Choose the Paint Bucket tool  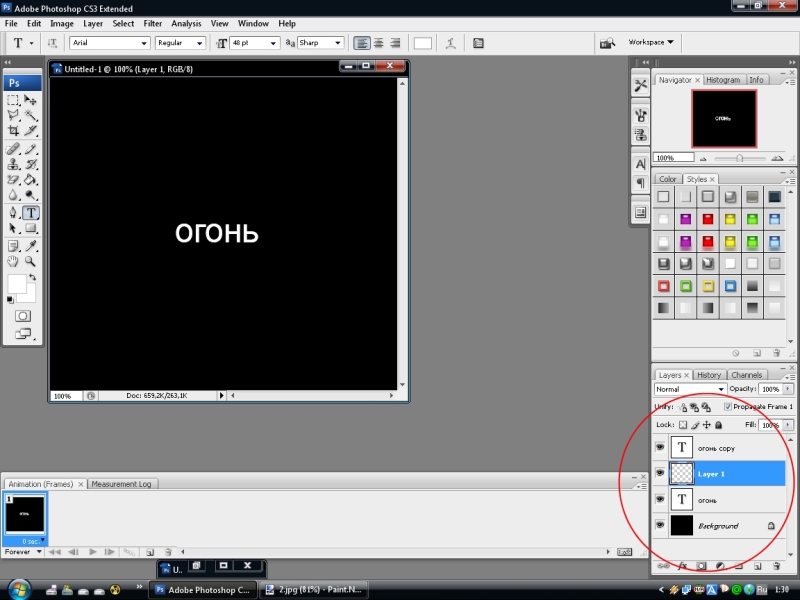click(31, 180)
